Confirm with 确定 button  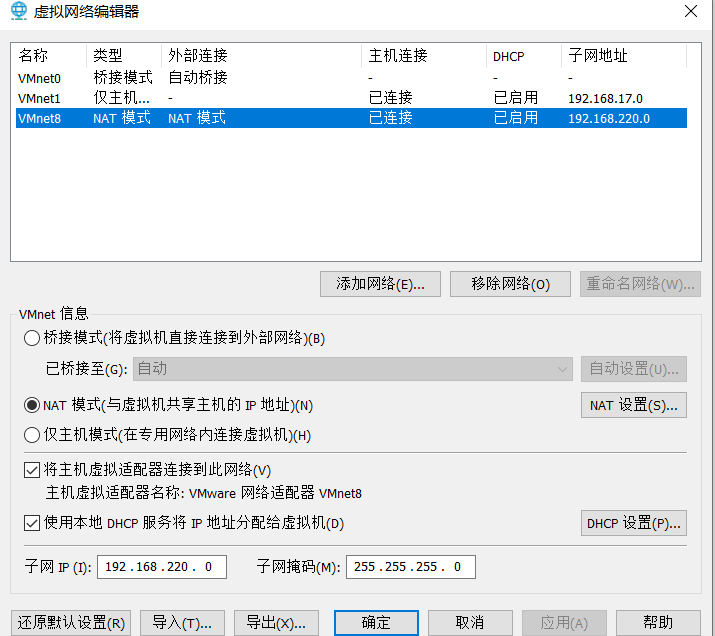[x=376, y=623]
